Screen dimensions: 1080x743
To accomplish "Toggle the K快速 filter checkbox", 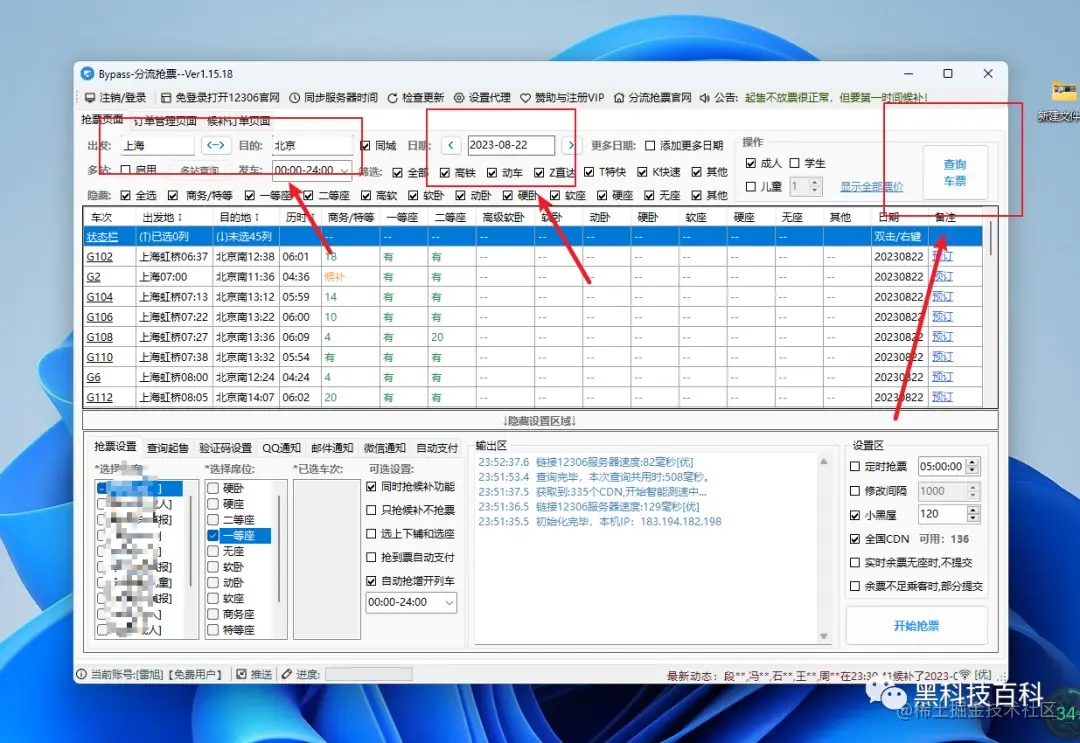I will 642,172.
